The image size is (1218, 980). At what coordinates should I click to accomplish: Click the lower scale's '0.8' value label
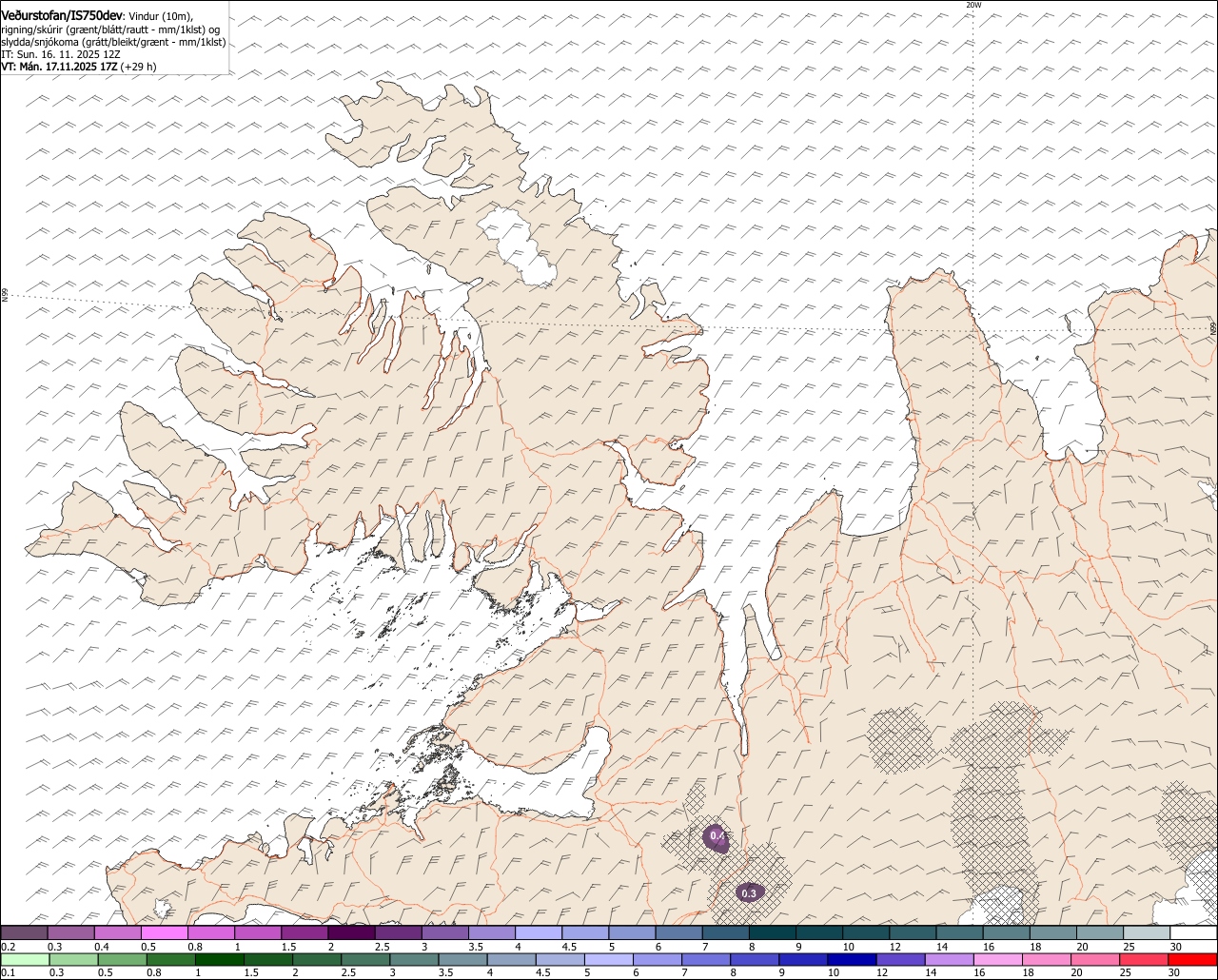153,972
